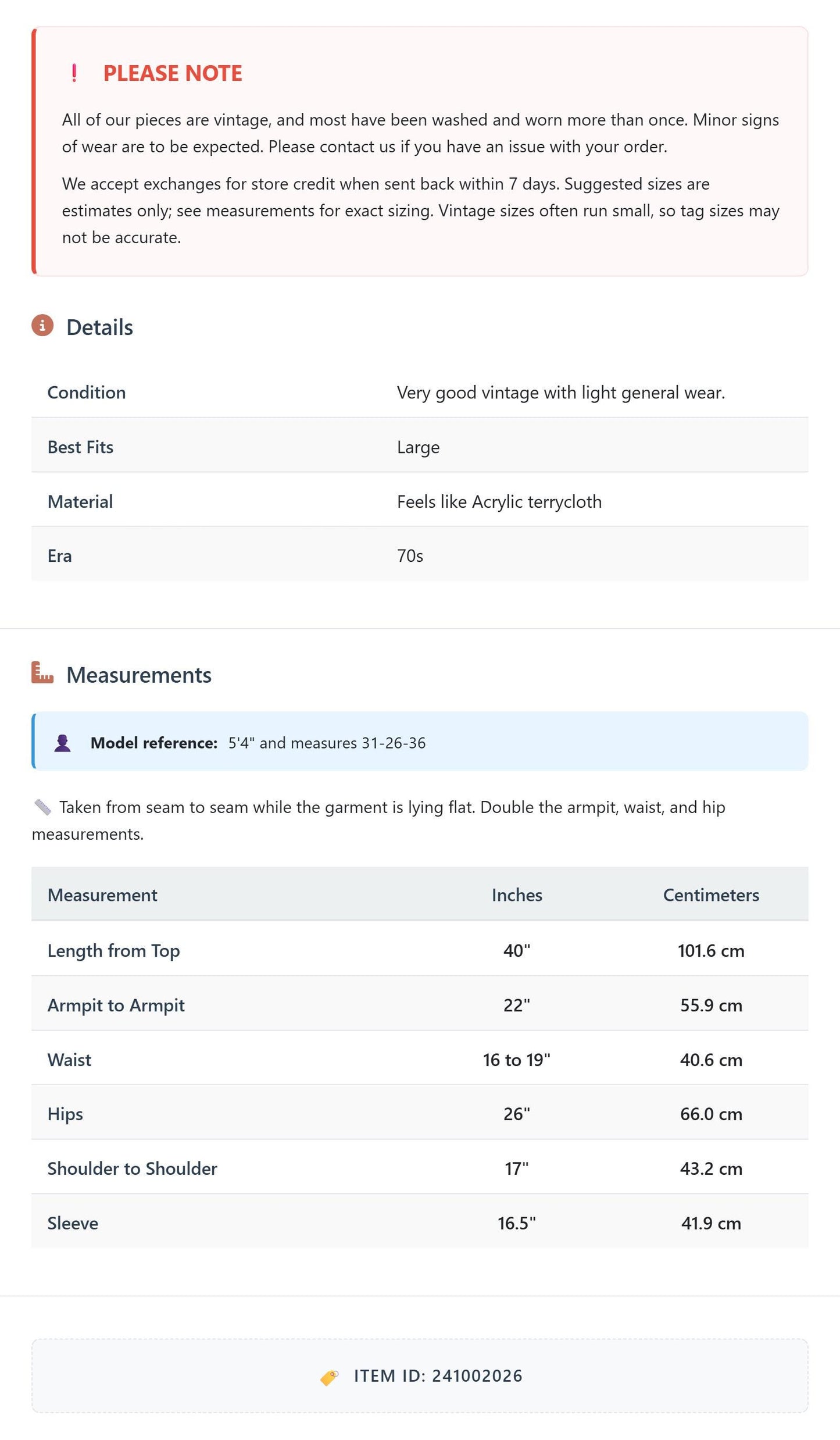The width and height of the screenshot is (840, 1440).
Task: Click the Shoulder to Shoulder label
Action: 133,1168
